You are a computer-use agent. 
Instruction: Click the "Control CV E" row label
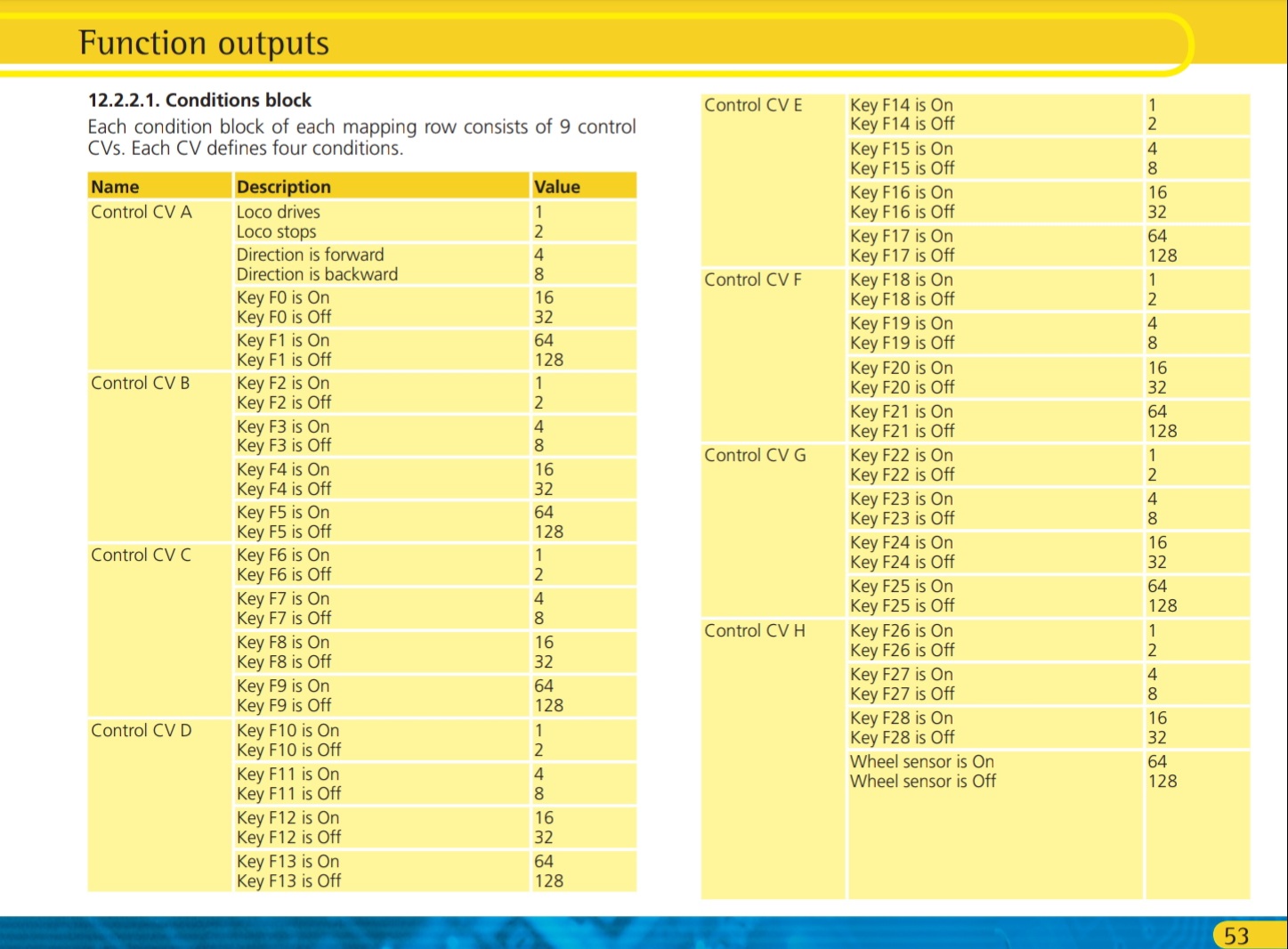753,105
